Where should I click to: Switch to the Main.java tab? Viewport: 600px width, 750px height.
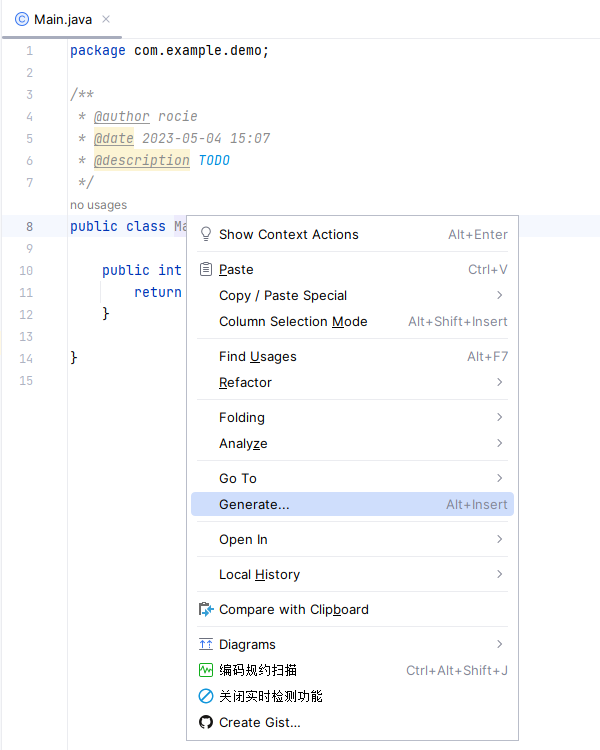[64, 19]
